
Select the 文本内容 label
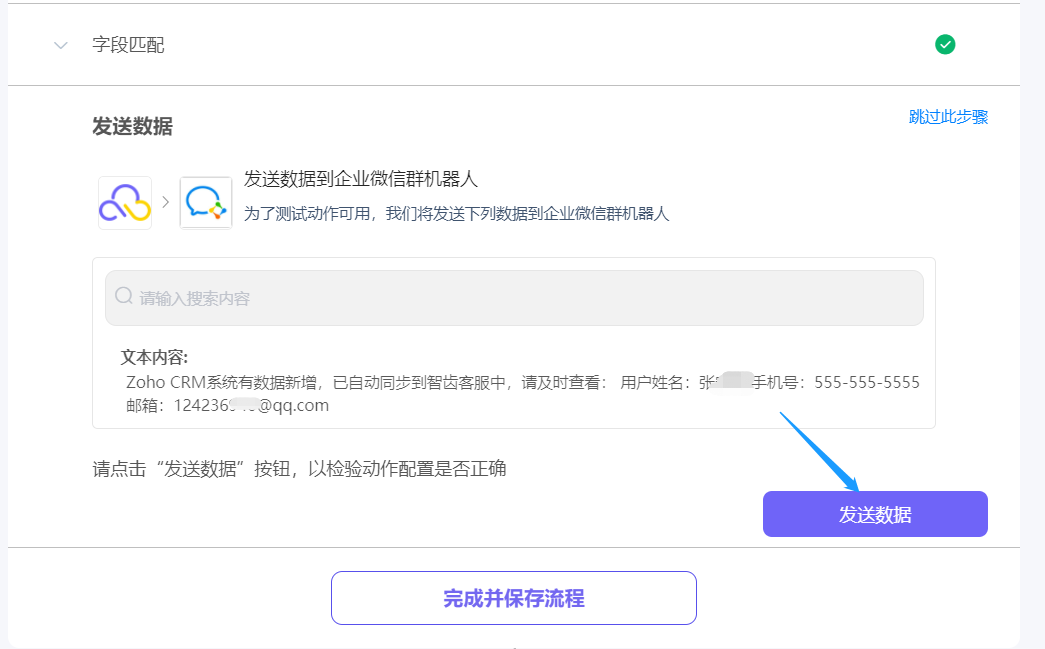[154, 357]
